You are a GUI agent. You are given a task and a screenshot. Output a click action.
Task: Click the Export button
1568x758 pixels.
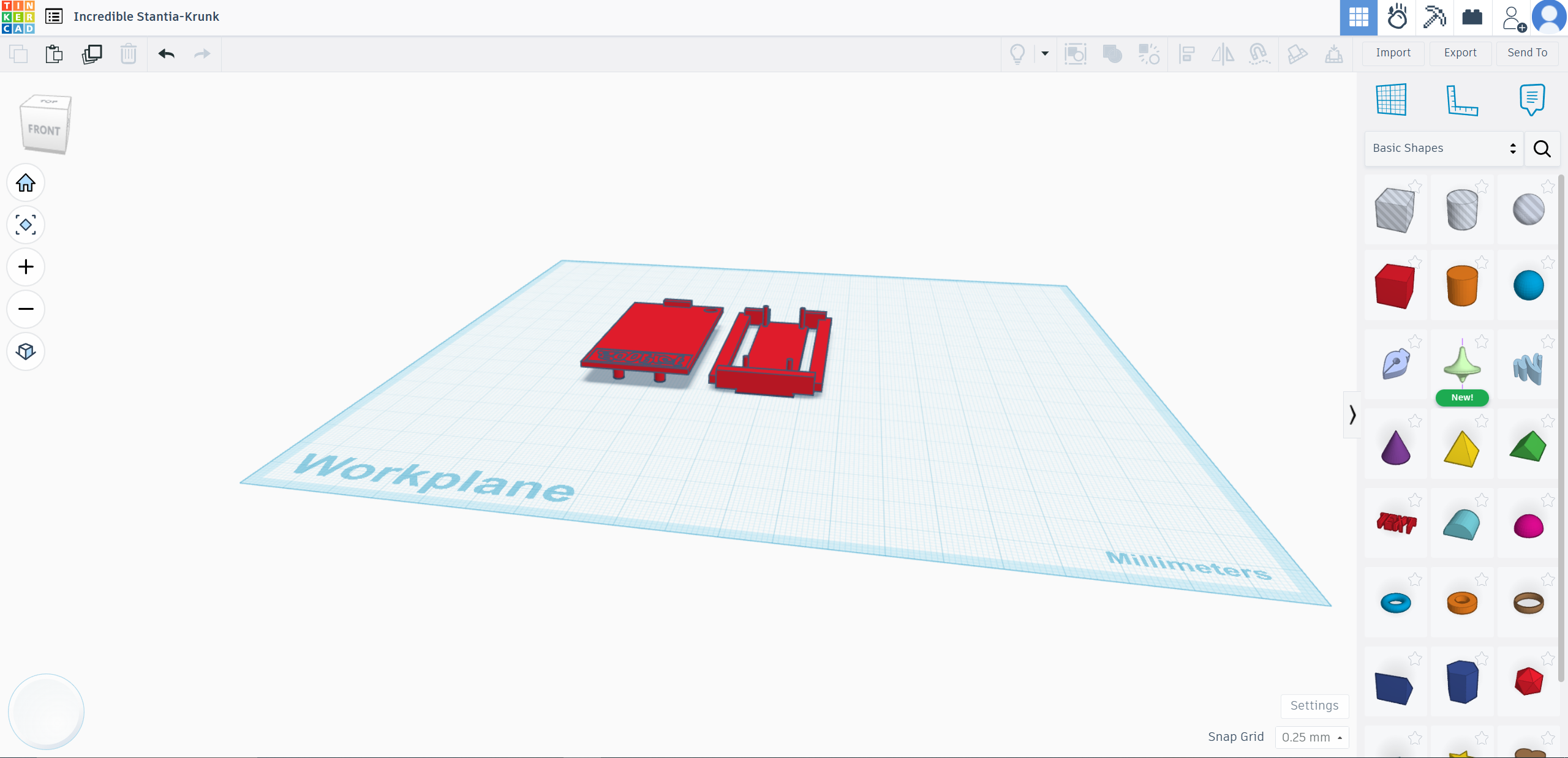pos(1460,53)
